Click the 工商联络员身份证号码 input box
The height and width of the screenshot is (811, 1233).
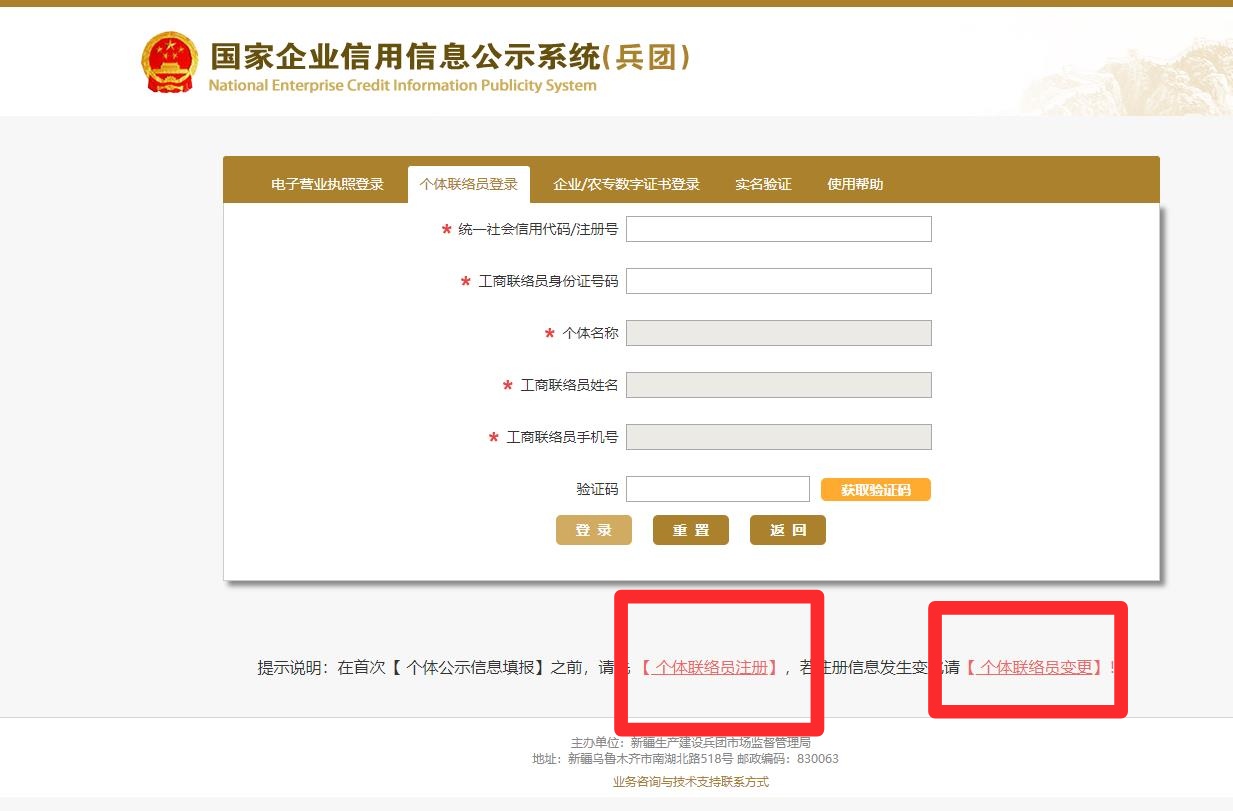tap(778, 281)
